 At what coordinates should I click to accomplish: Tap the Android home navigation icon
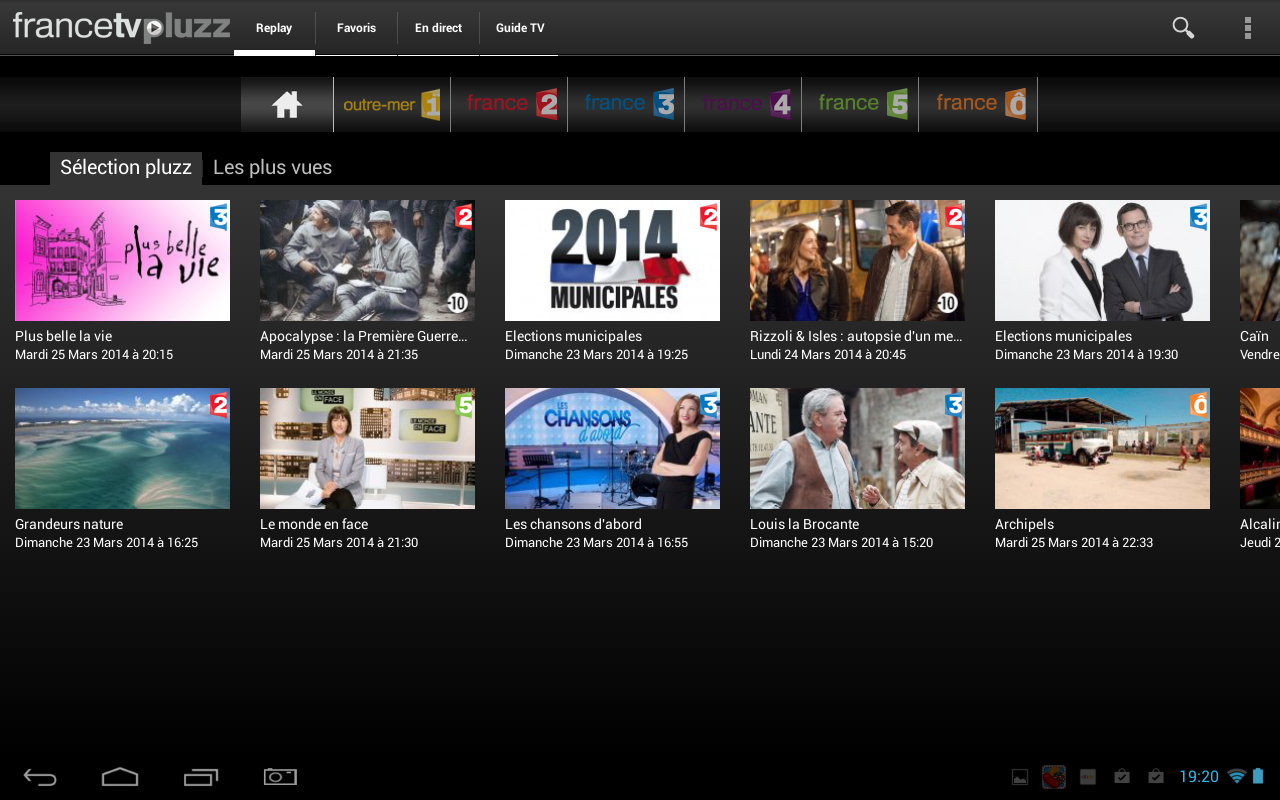(120, 777)
